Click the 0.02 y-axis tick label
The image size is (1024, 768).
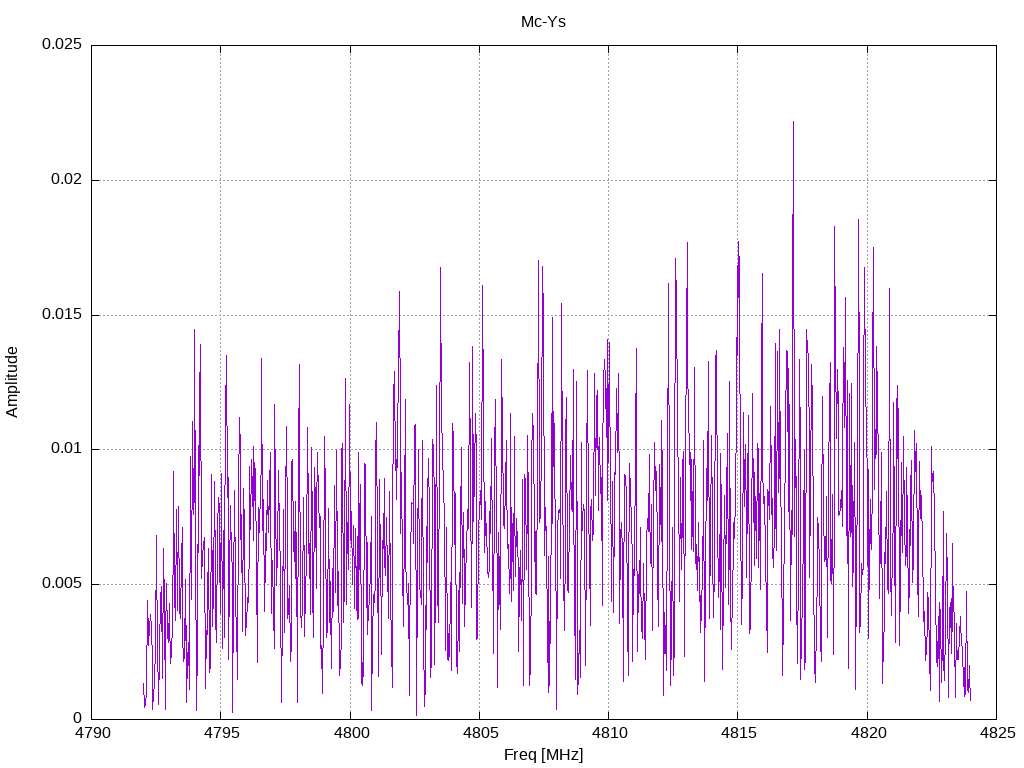(x=67, y=179)
